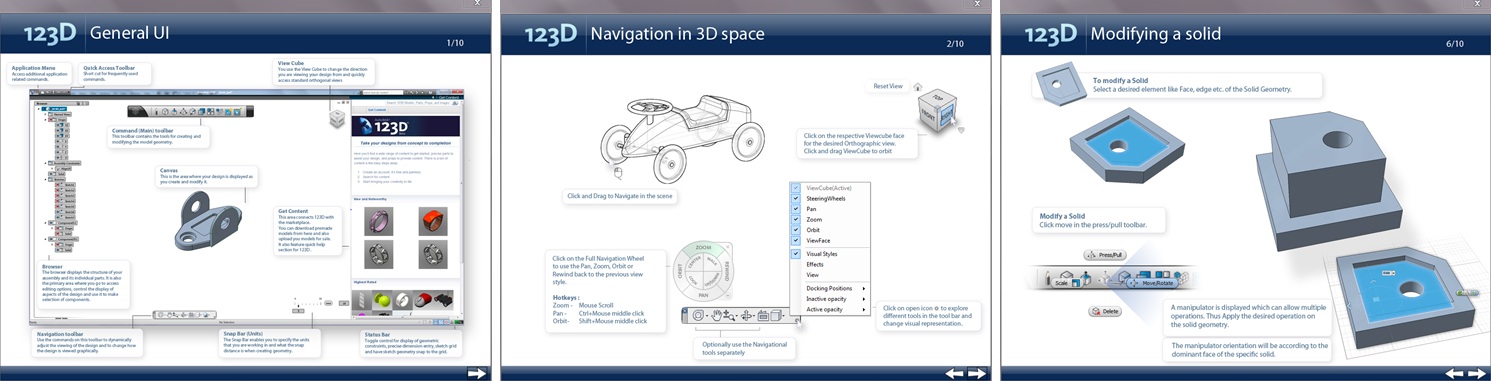Click the Press/Pull tool button
Image resolution: width=1491 pixels, height=381 pixels.
(1105, 255)
